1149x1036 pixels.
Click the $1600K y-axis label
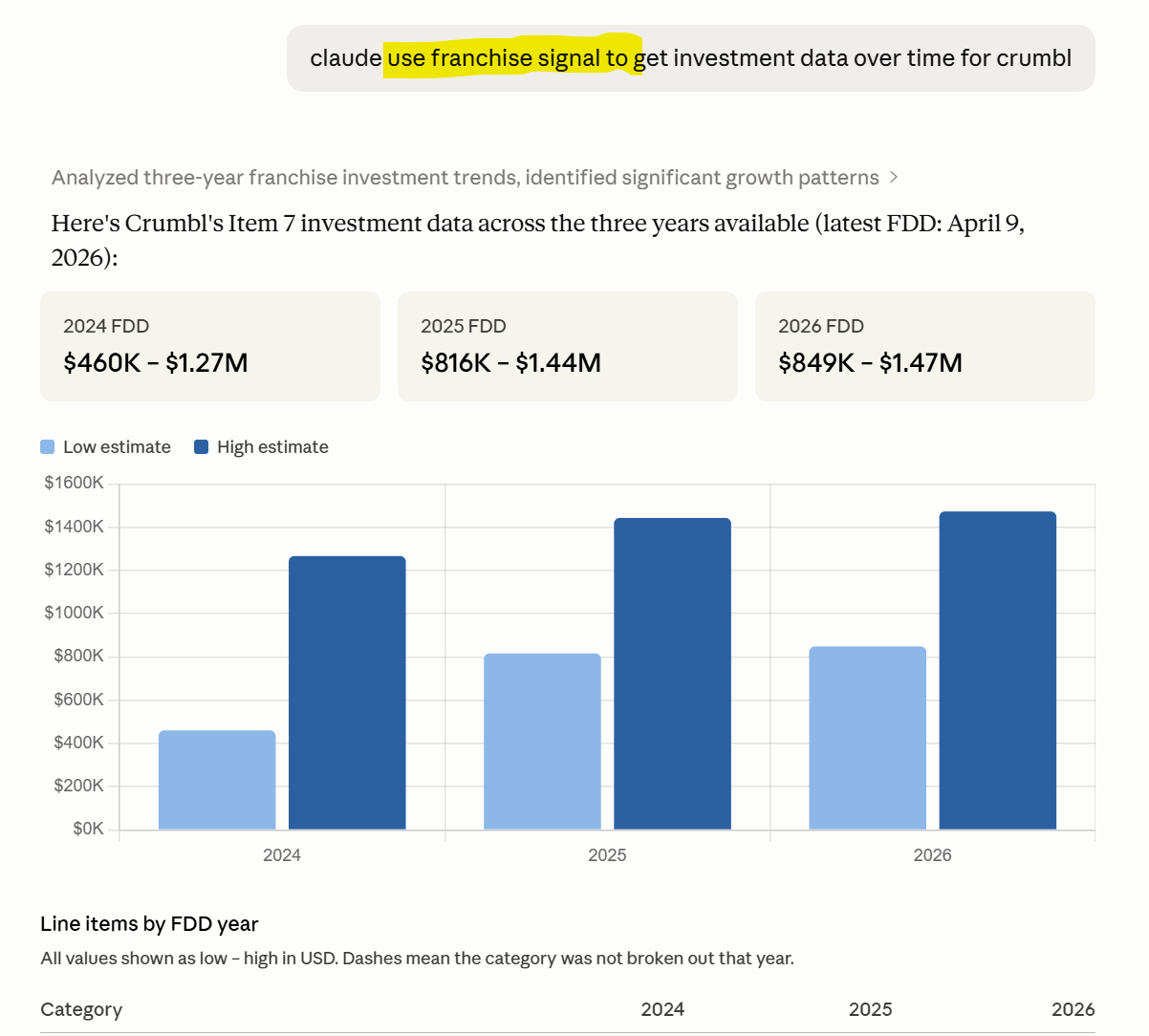[x=75, y=483]
